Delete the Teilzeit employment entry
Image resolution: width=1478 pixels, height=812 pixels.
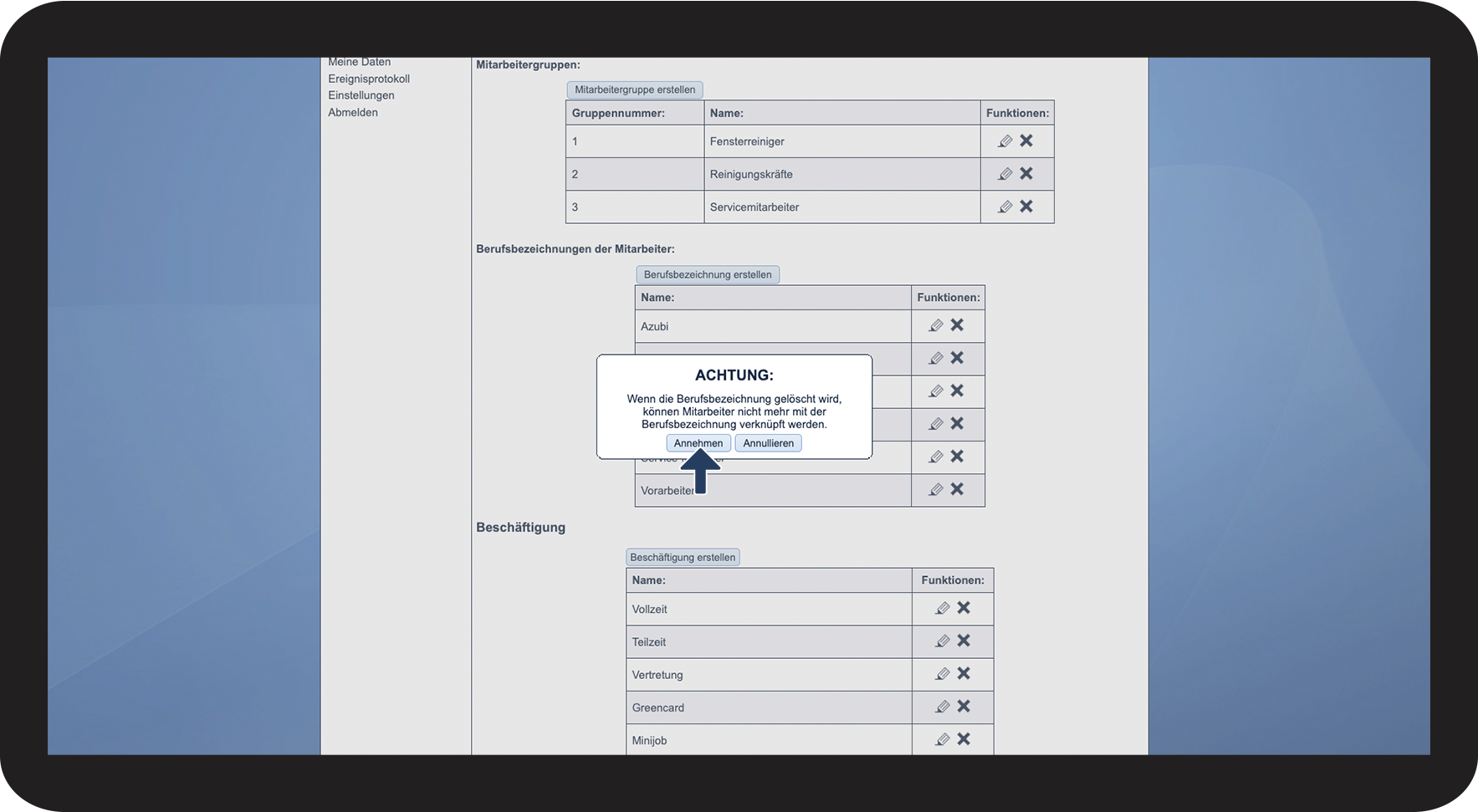(x=964, y=640)
